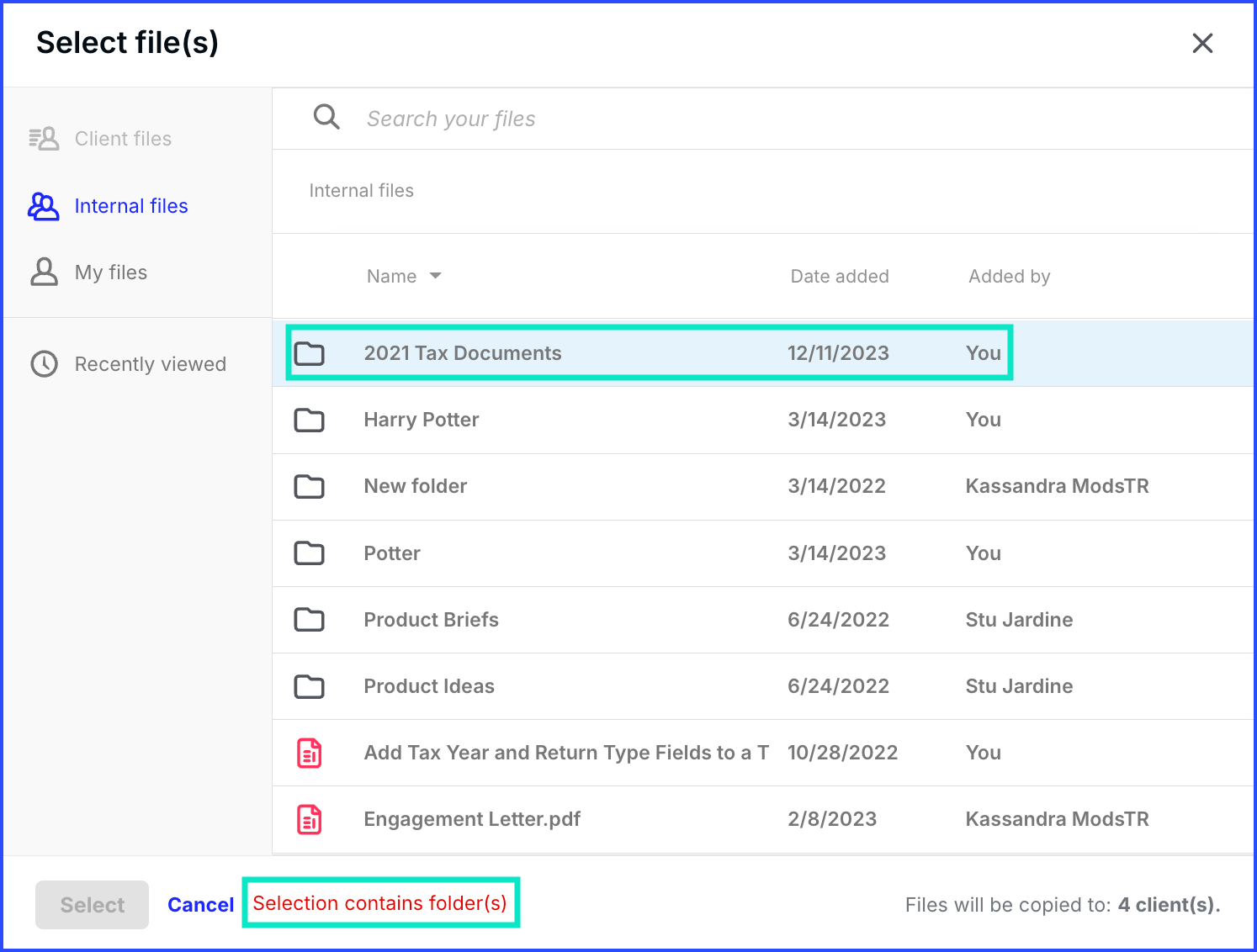Click Stu Jardine in Product Briefs row
Viewport: 1257px width, 952px height.
(x=1019, y=620)
